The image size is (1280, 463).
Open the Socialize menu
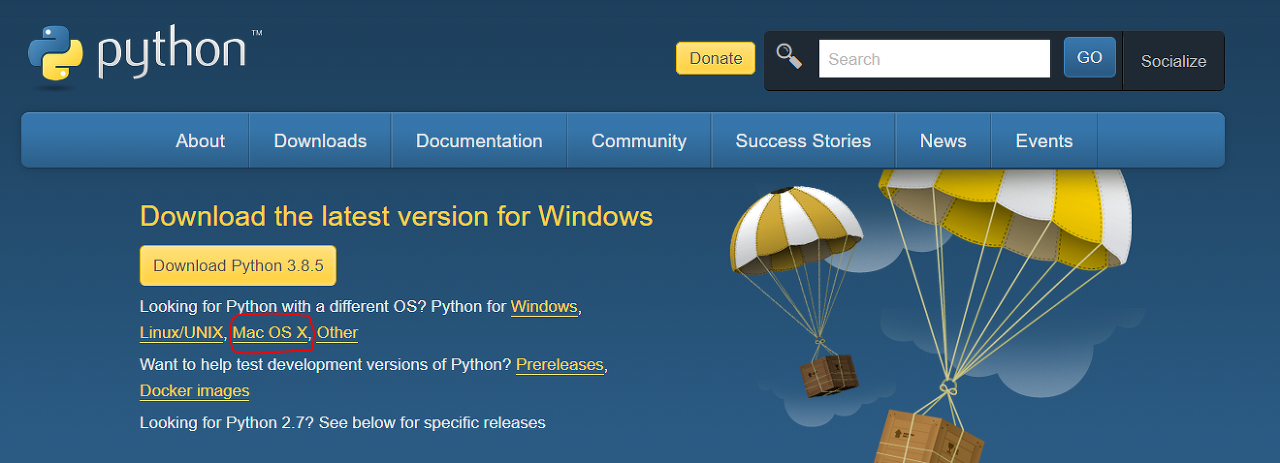click(1174, 61)
